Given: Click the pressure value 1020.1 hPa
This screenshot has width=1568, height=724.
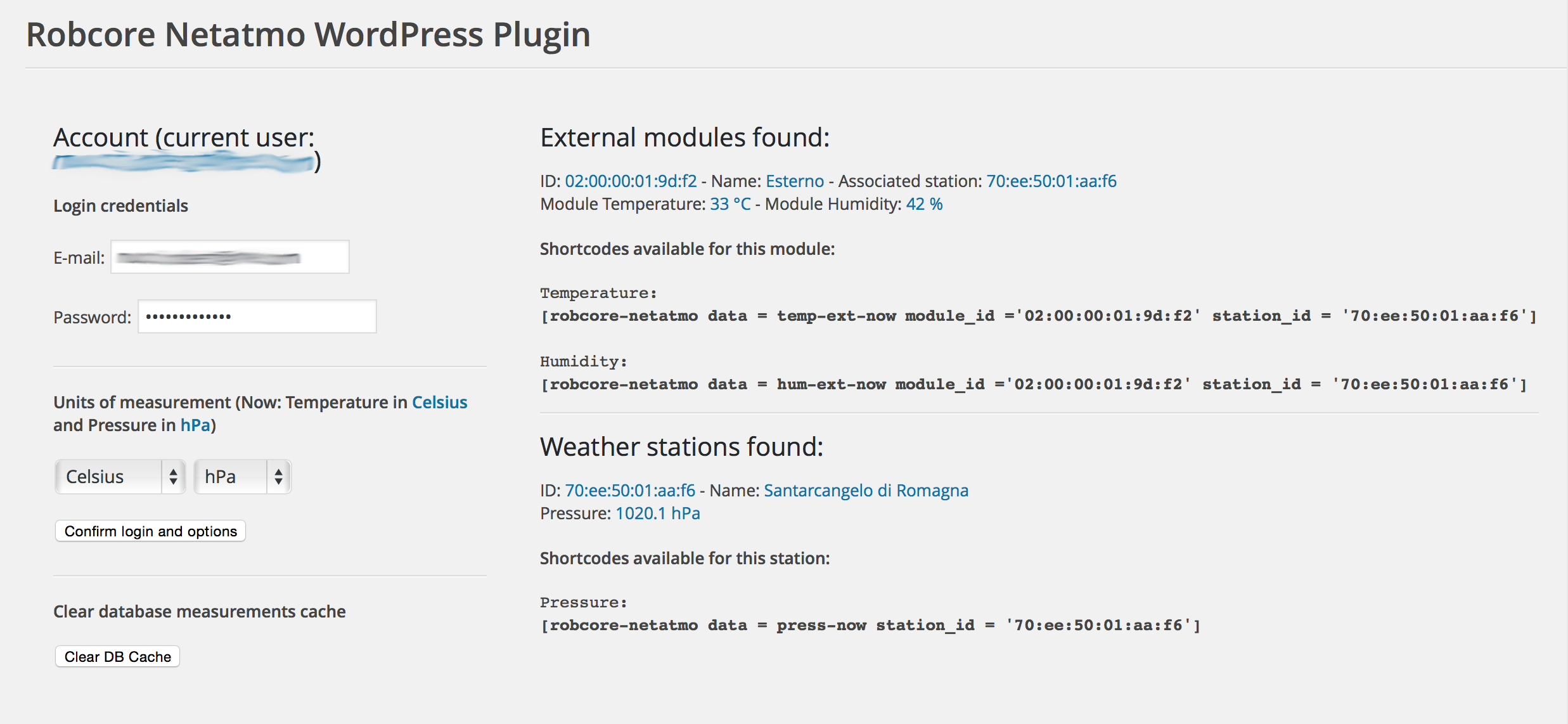Looking at the screenshot, I should click(x=658, y=514).
